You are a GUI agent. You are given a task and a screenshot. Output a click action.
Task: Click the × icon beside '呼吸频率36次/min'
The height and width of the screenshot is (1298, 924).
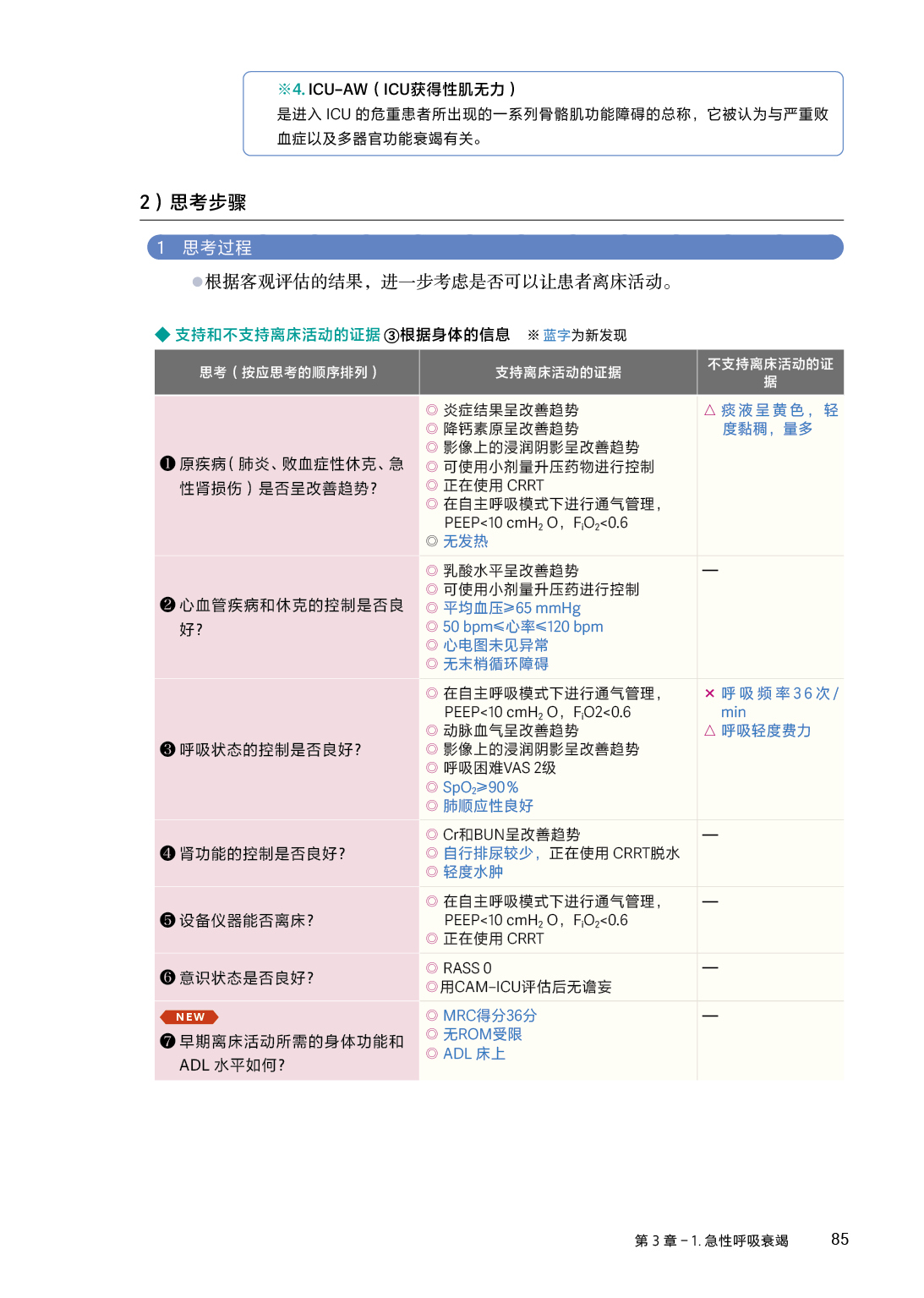(x=710, y=693)
